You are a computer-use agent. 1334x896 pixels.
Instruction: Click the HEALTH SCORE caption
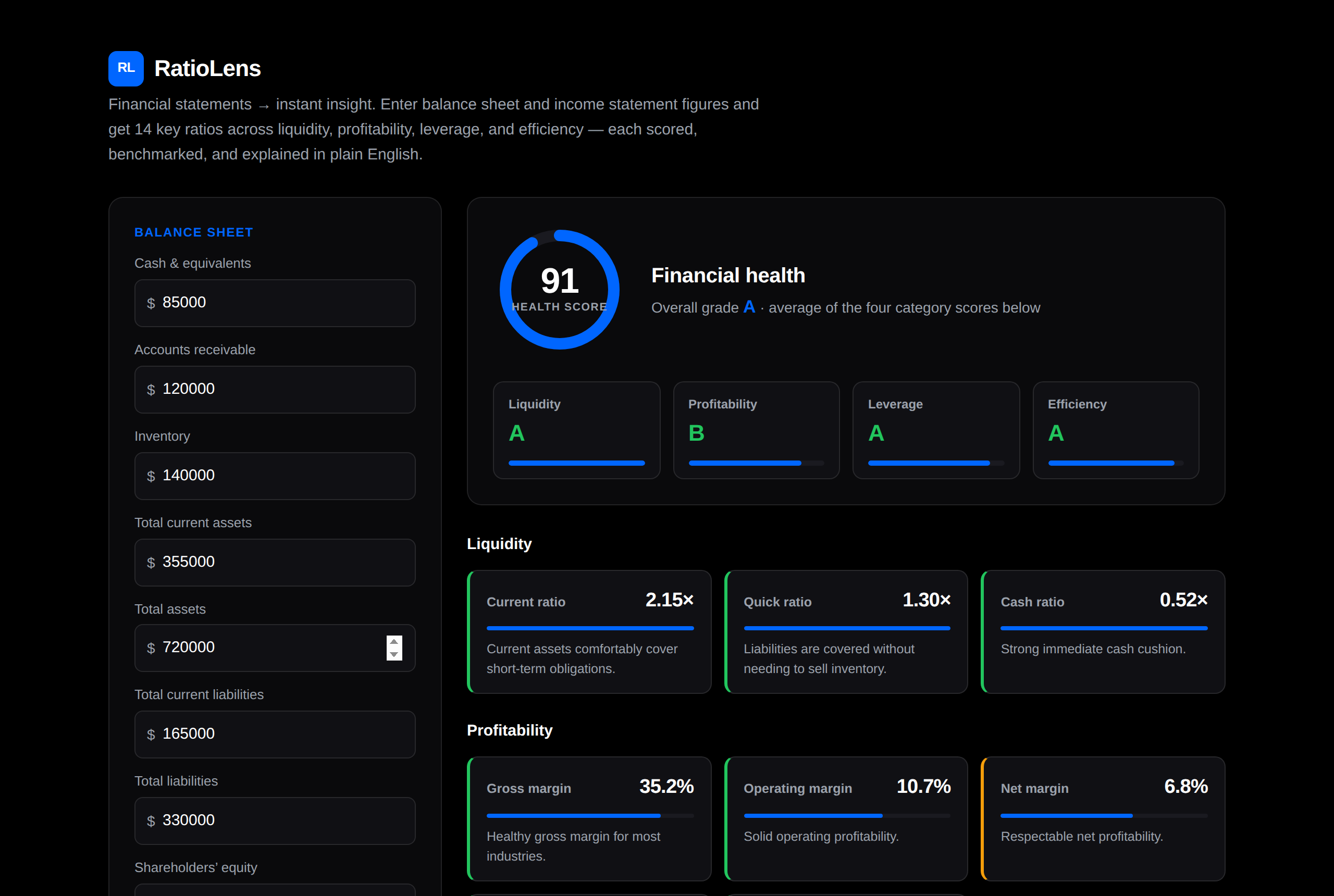point(559,307)
